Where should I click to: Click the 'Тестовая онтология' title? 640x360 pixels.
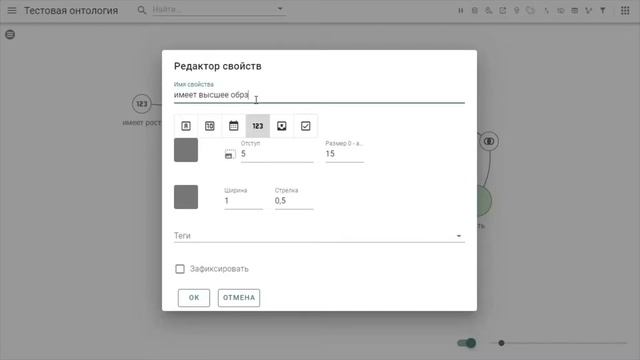coord(71,11)
